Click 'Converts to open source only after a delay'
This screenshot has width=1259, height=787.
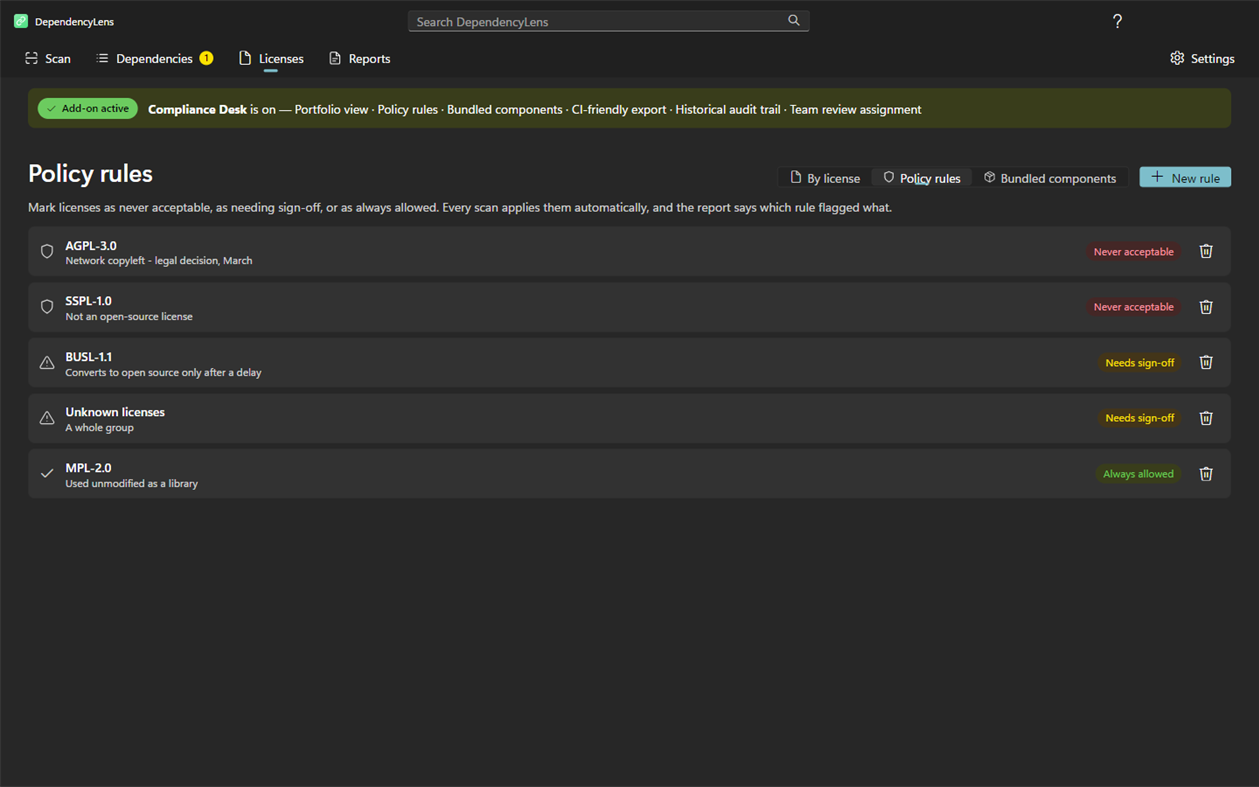coord(163,372)
